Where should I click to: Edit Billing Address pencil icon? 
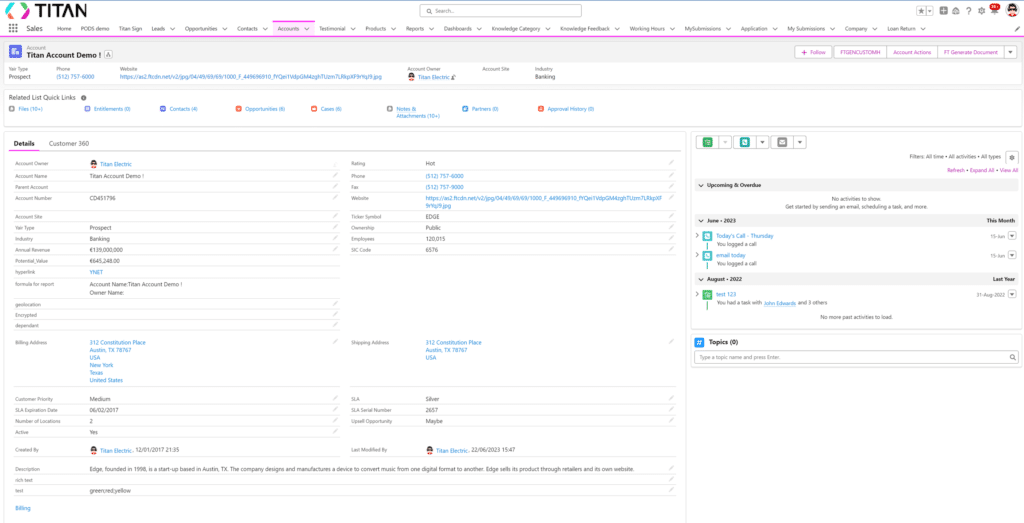(x=335, y=341)
